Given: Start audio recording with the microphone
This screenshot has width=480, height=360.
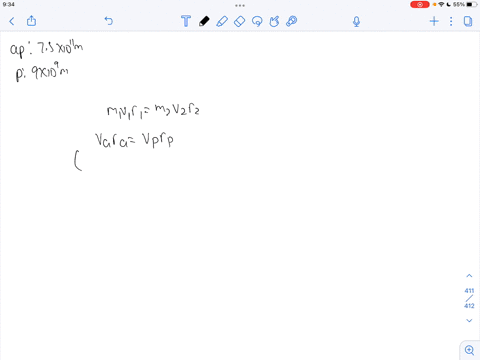Looking at the screenshot, I should coord(356,22).
